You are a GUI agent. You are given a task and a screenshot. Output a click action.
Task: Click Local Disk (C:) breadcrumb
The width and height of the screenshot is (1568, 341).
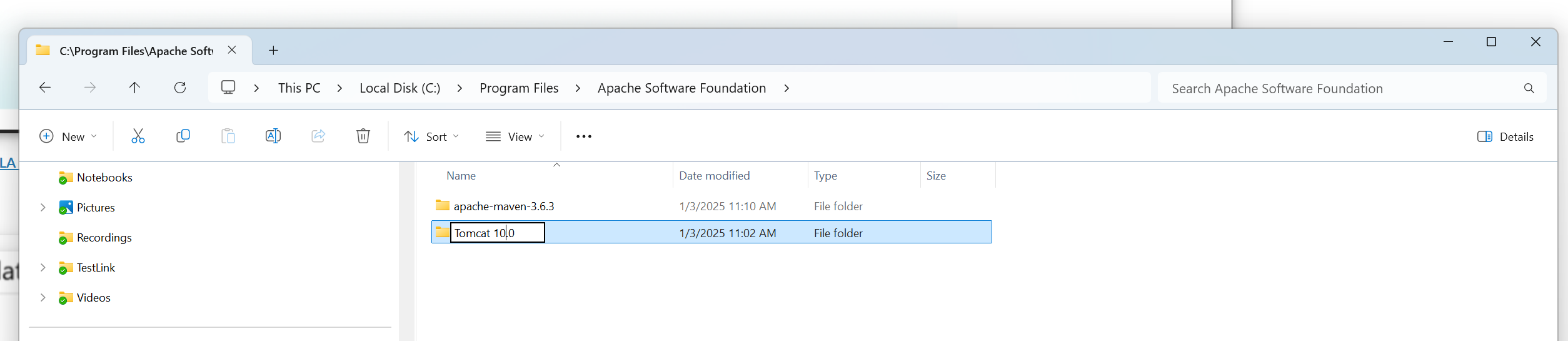click(x=400, y=88)
